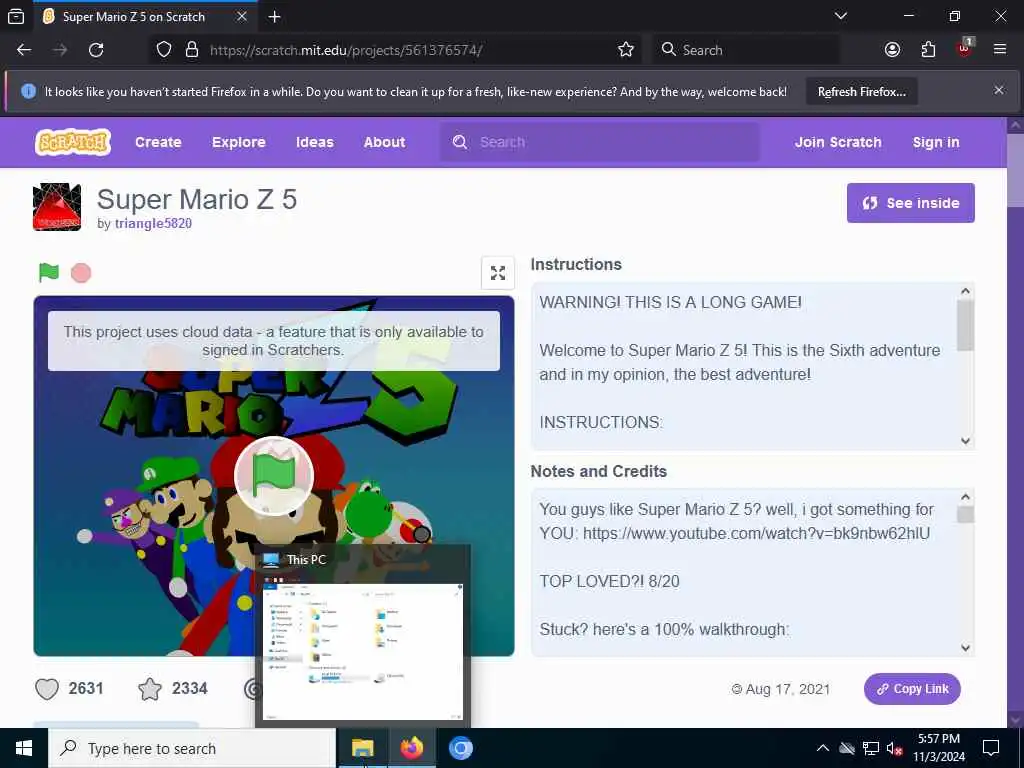The height and width of the screenshot is (768, 1024).
Task: Click the Refresh Firefox... button
Action: coord(861,91)
